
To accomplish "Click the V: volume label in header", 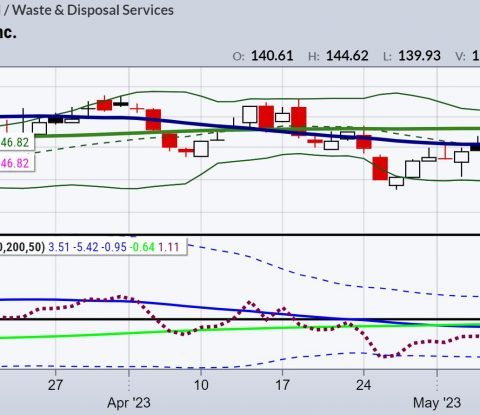I will click(460, 56).
